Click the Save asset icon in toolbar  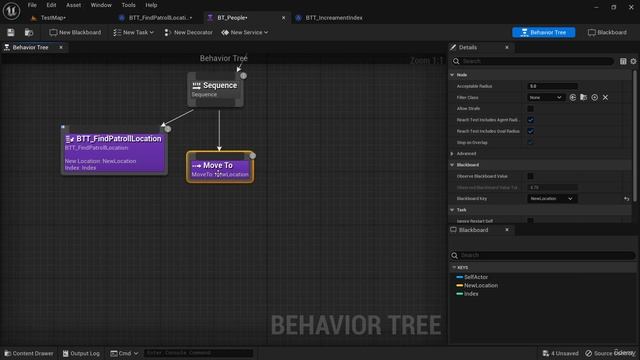[x=11, y=32]
